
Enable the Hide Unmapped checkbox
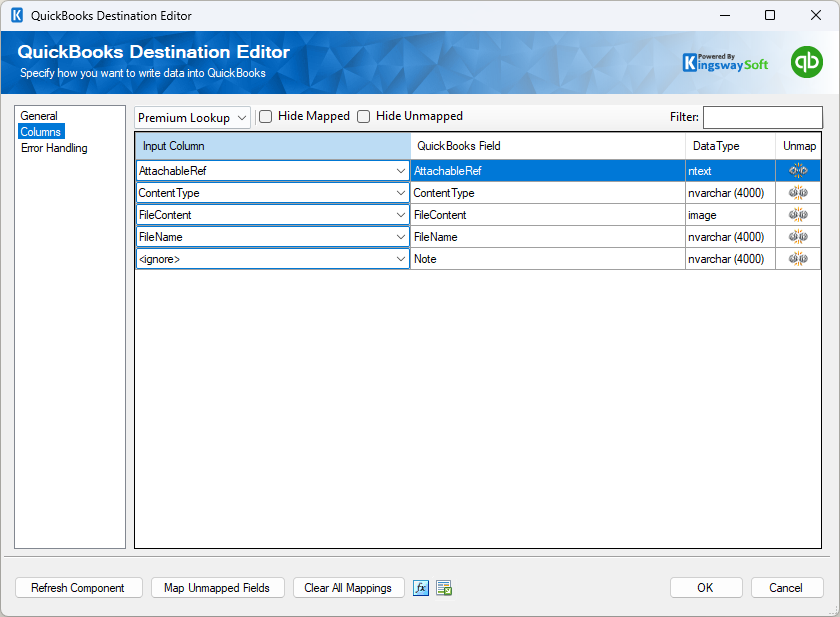pyautogui.click(x=364, y=116)
